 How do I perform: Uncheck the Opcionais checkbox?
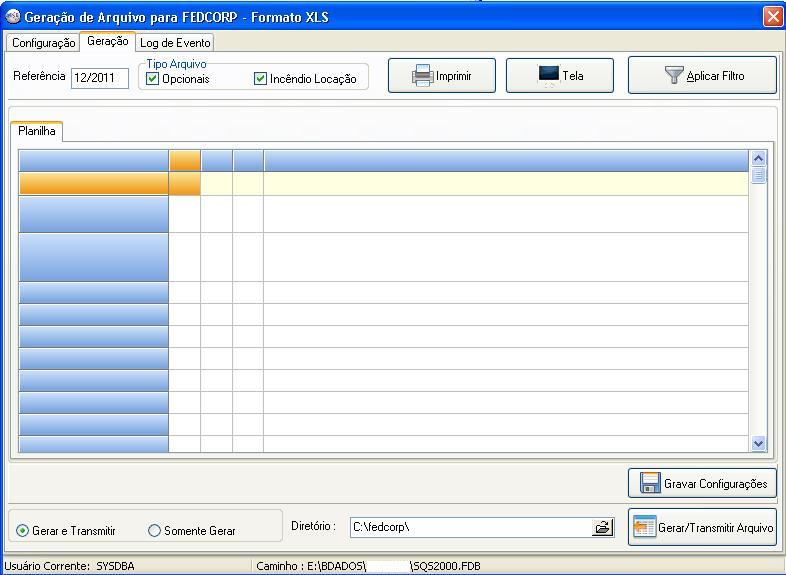[x=153, y=79]
